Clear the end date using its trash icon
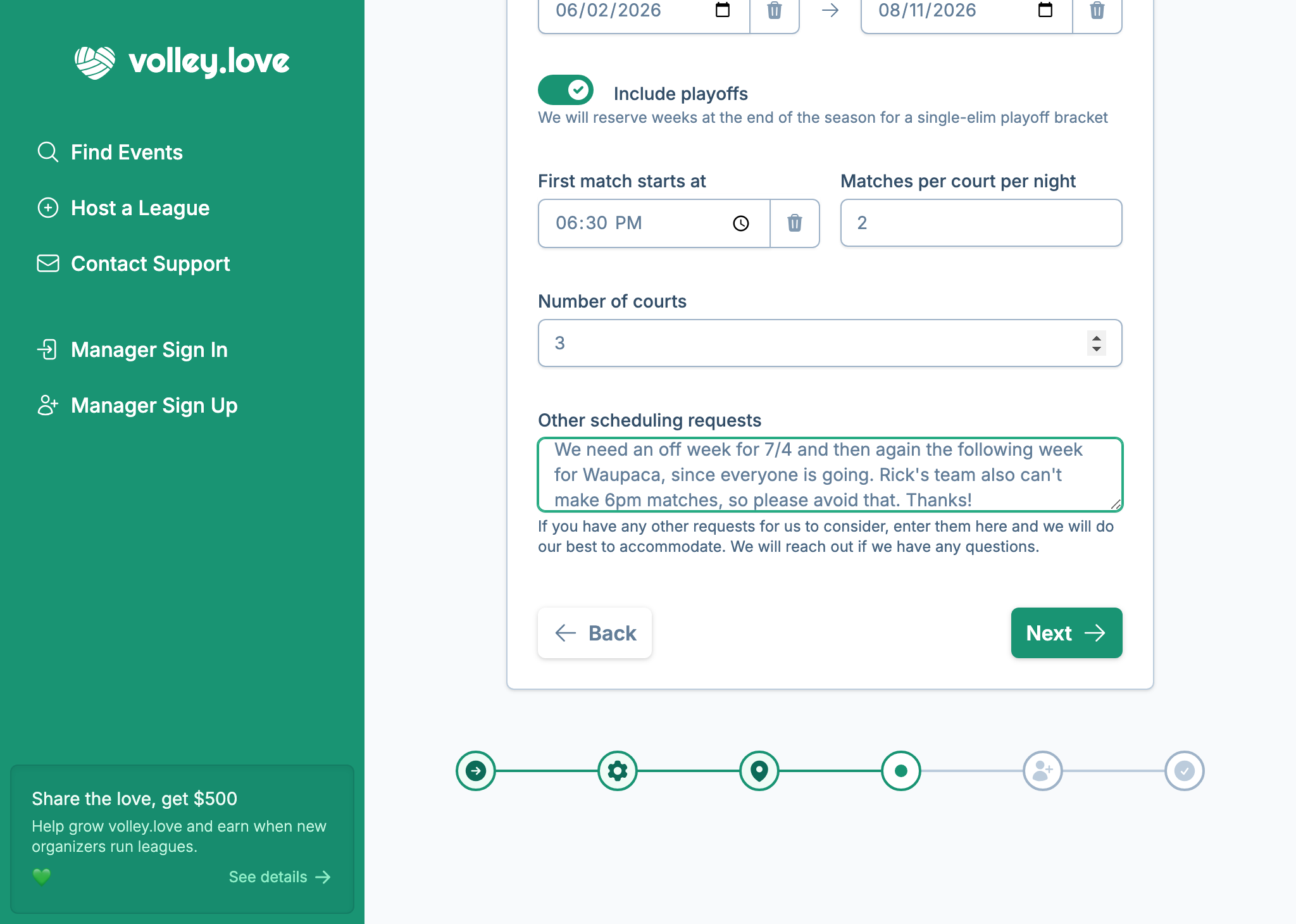This screenshot has height=924, width=1296. (1097, 9)
